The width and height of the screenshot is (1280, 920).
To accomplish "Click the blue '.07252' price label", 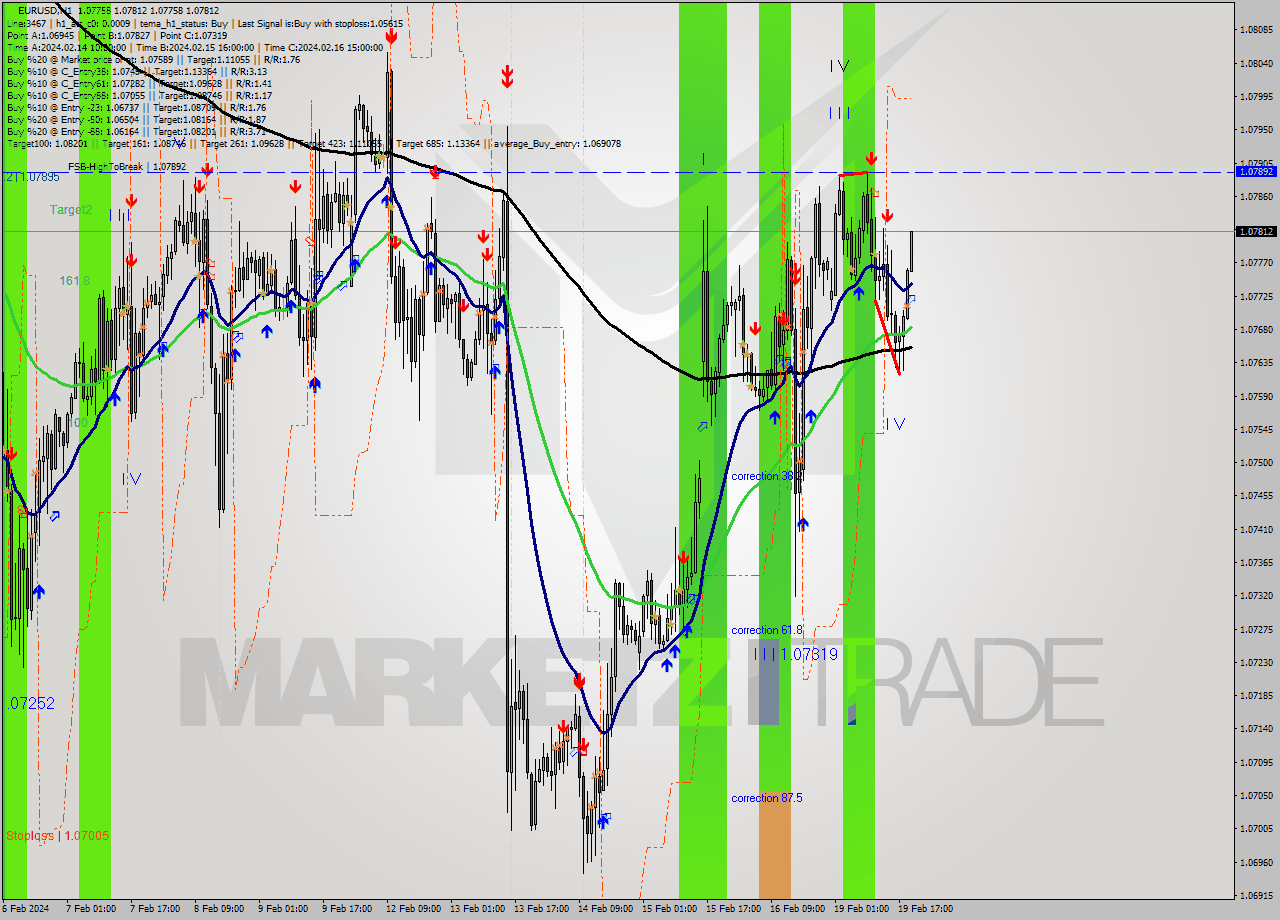I will [x=30, y=703].
